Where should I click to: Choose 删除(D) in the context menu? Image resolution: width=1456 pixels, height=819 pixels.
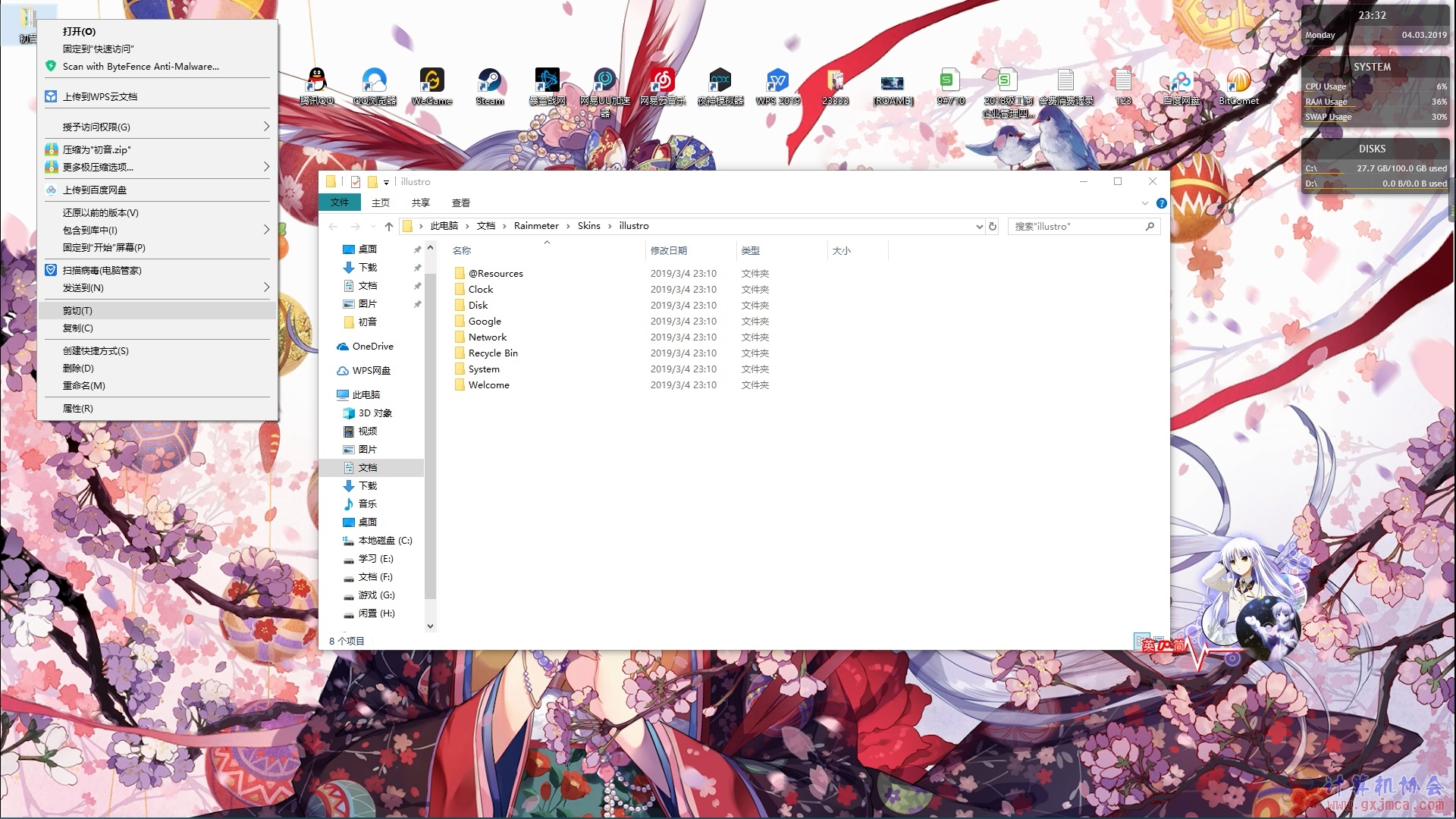(158, 368)
